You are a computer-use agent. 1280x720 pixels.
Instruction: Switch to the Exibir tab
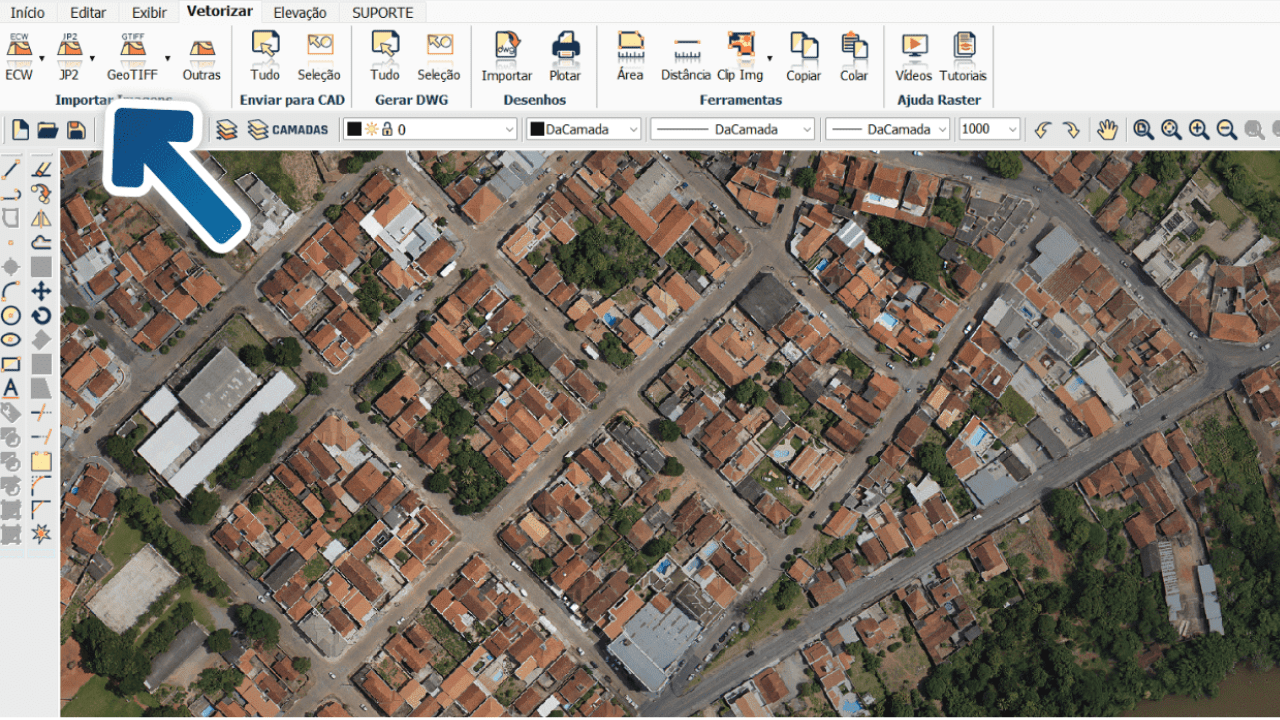149,12
